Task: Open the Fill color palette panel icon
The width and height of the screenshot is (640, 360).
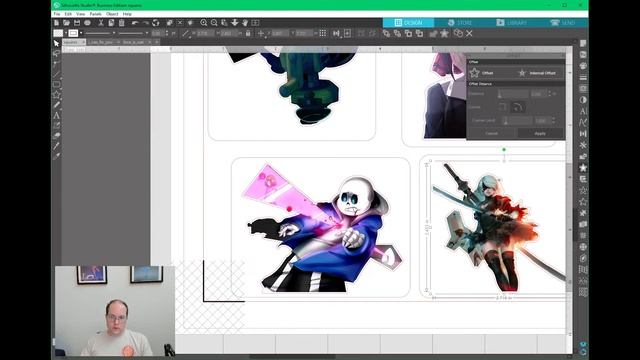Action: [x=583, y=66]
